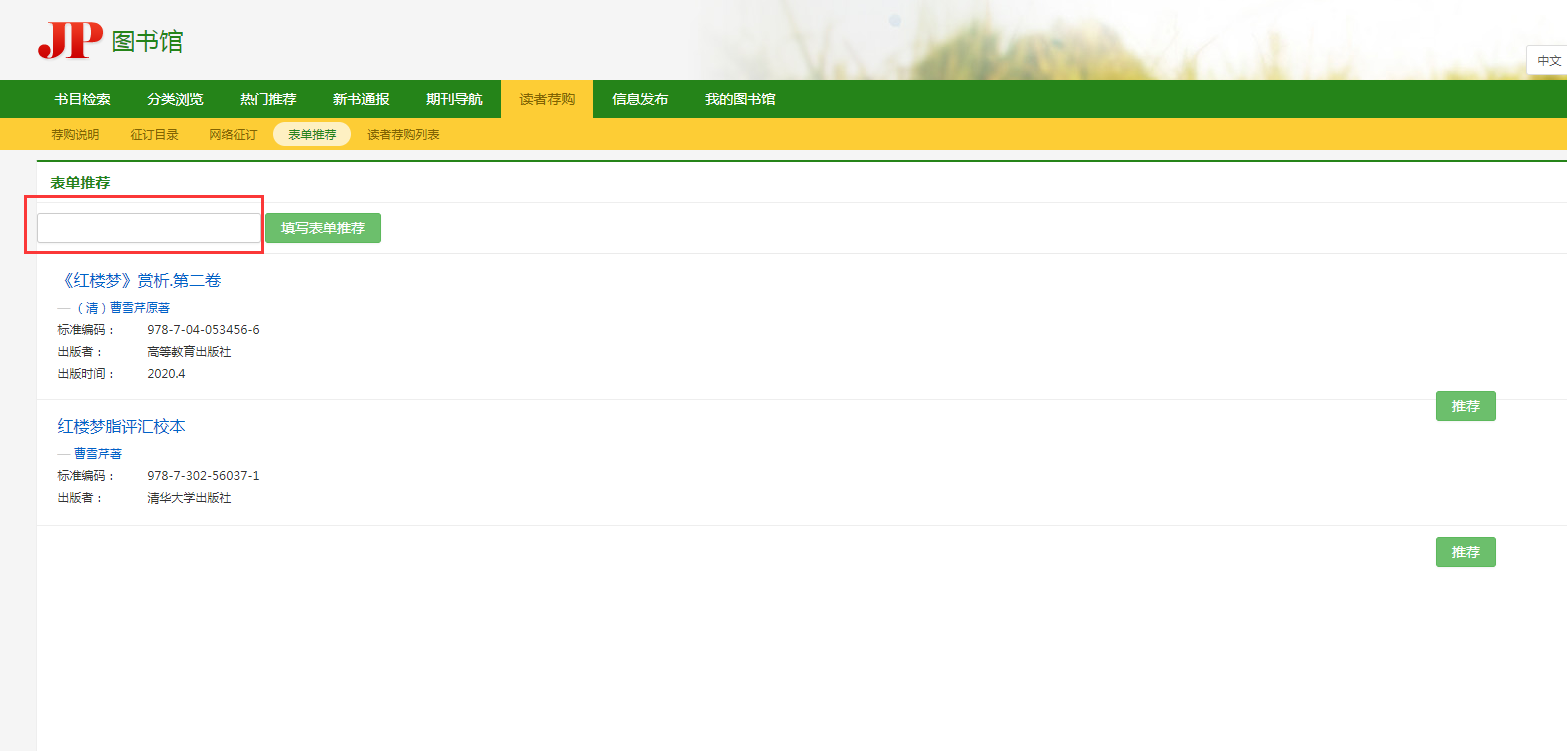Select 新书通报 in the green menu

tap(361, 99)
